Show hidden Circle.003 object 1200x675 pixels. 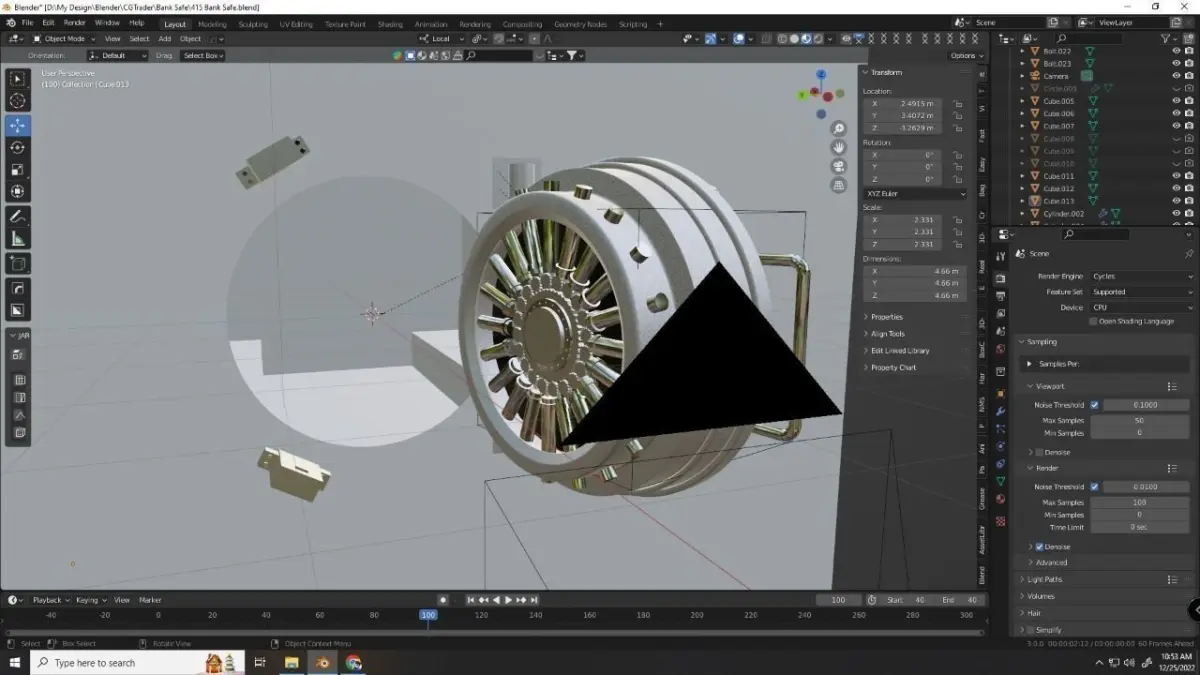click(x=1176, y=88)
